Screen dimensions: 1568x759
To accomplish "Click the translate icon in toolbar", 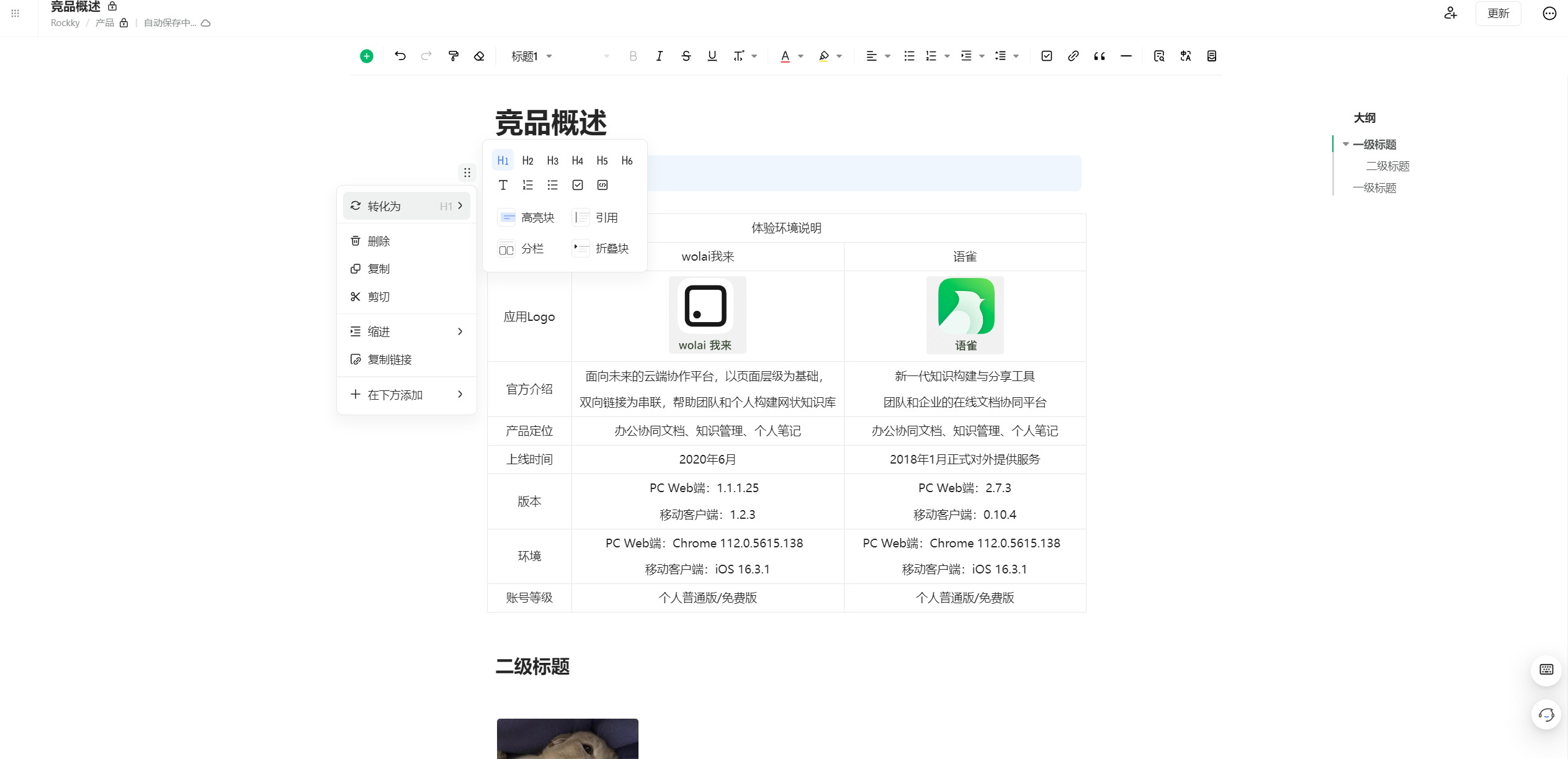I will [x=1186, y=56].
